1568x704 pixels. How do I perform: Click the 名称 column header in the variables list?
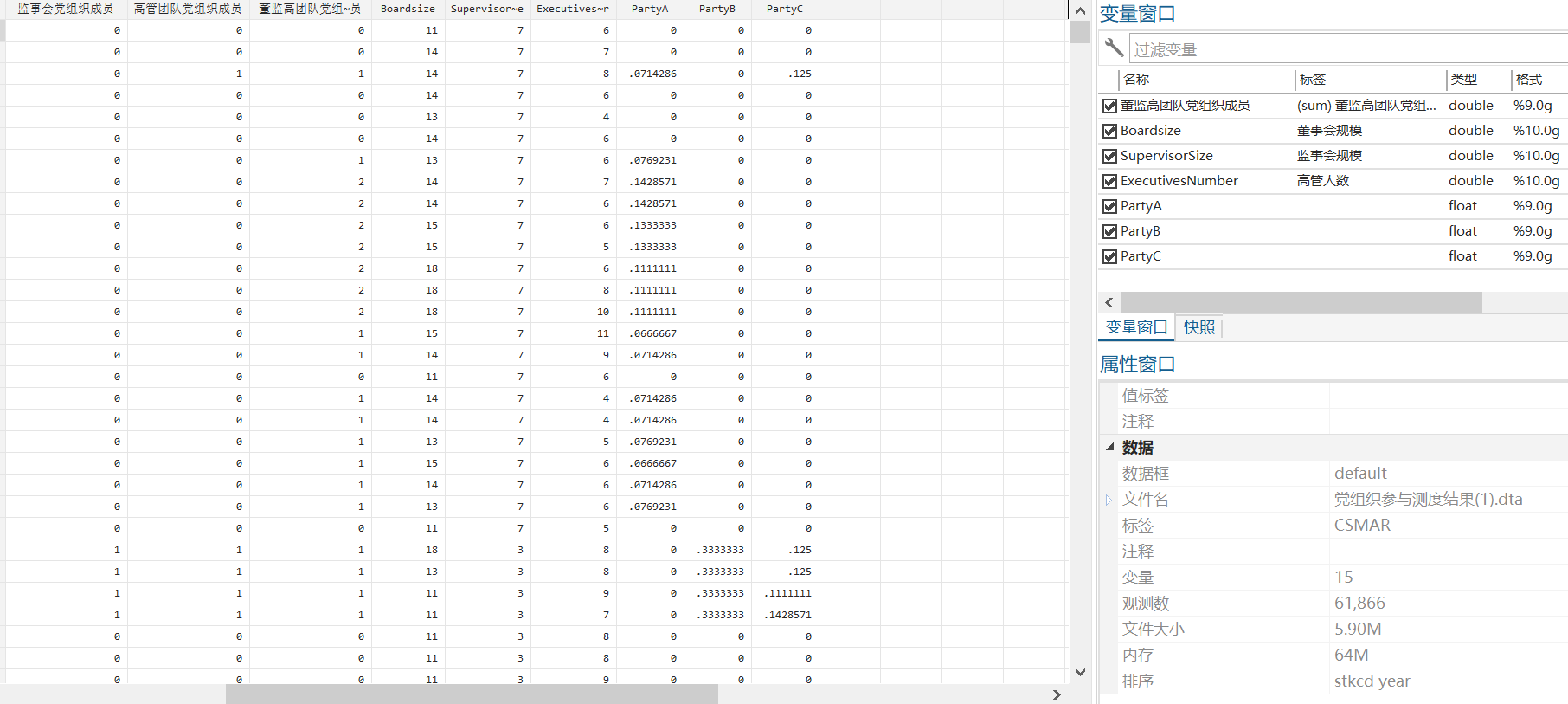tap(1135, 80)
